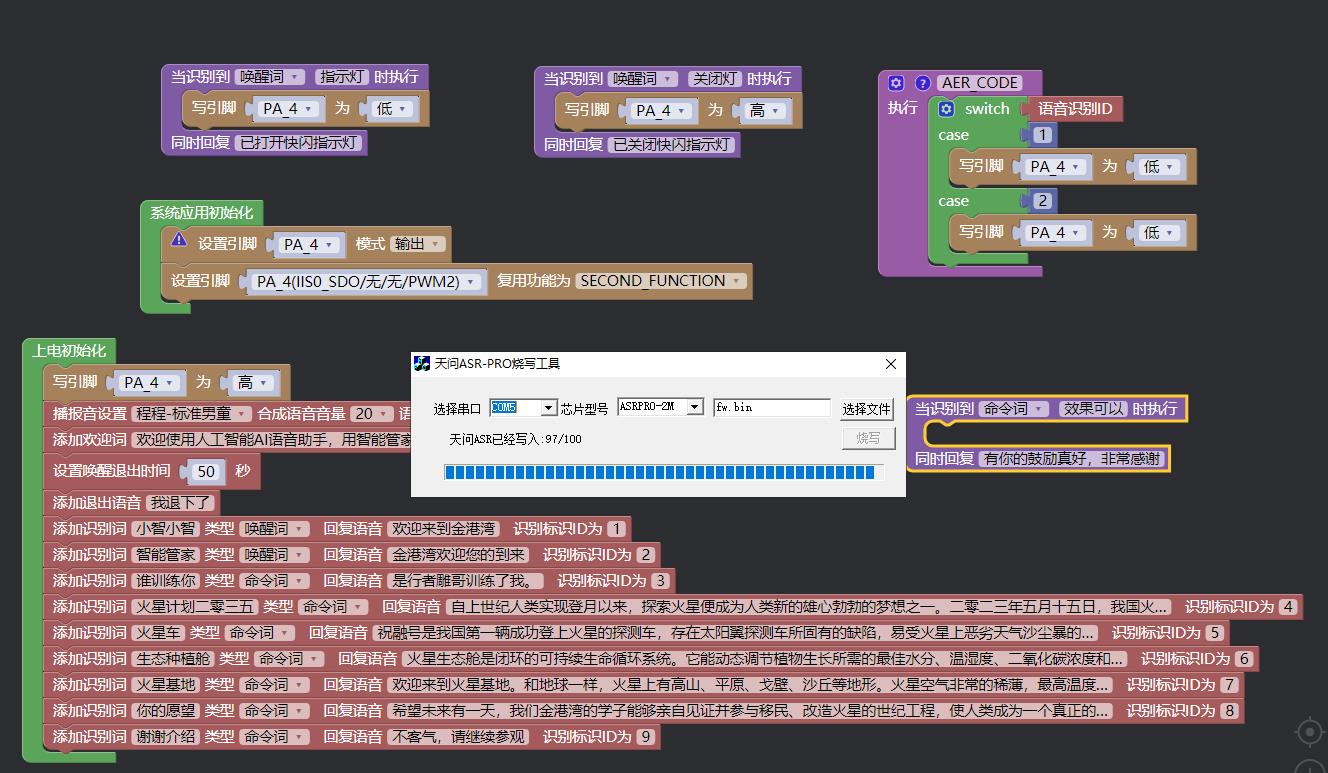This screenshot has height=773, width=1328.
Task: Edit reply 有你的鼓励真好,非常感谢
Action: (x=1071, y=459)
